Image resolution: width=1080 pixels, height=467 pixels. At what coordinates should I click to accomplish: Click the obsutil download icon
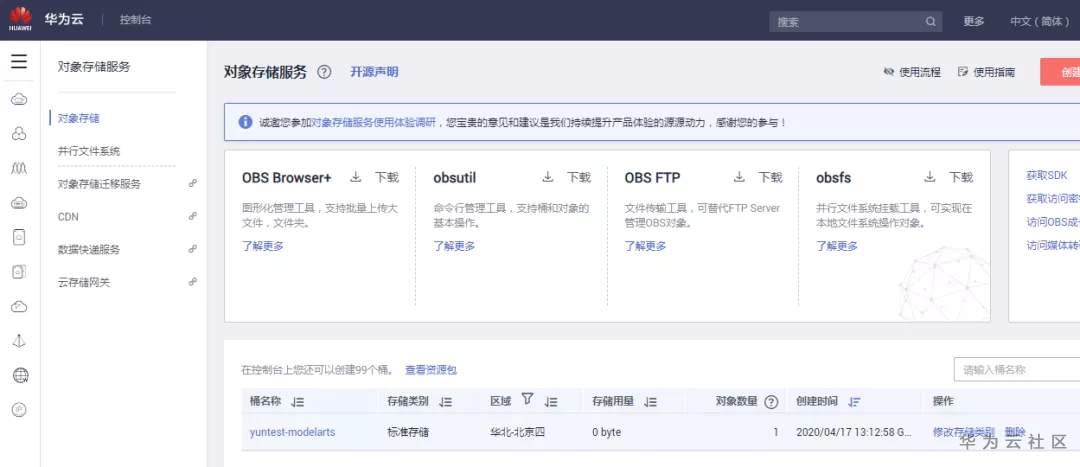click(x=548, y=177)
